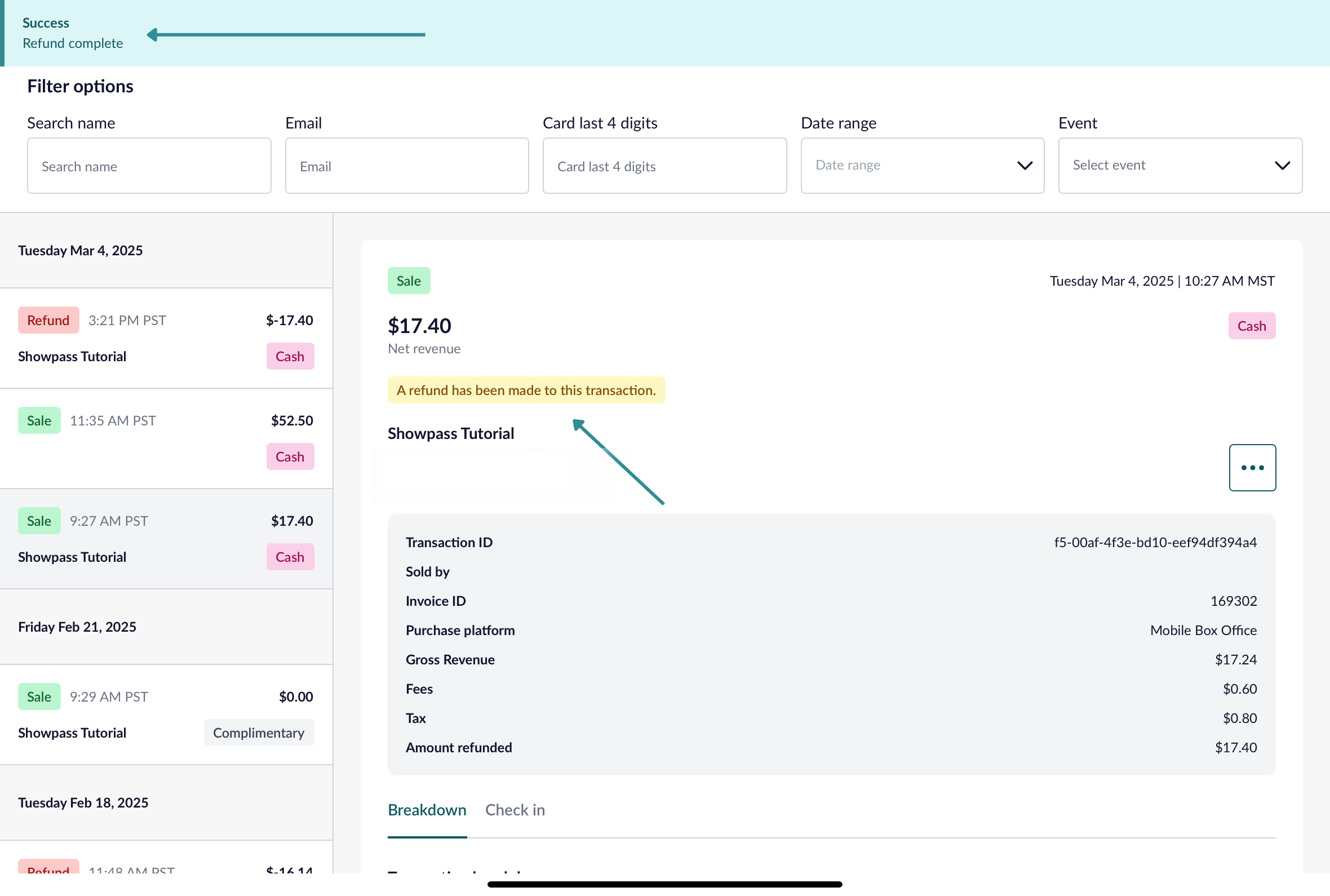Viewport: 1330px width, 896px height.
Task: Select the Breakdown tab
Action: 427,810
